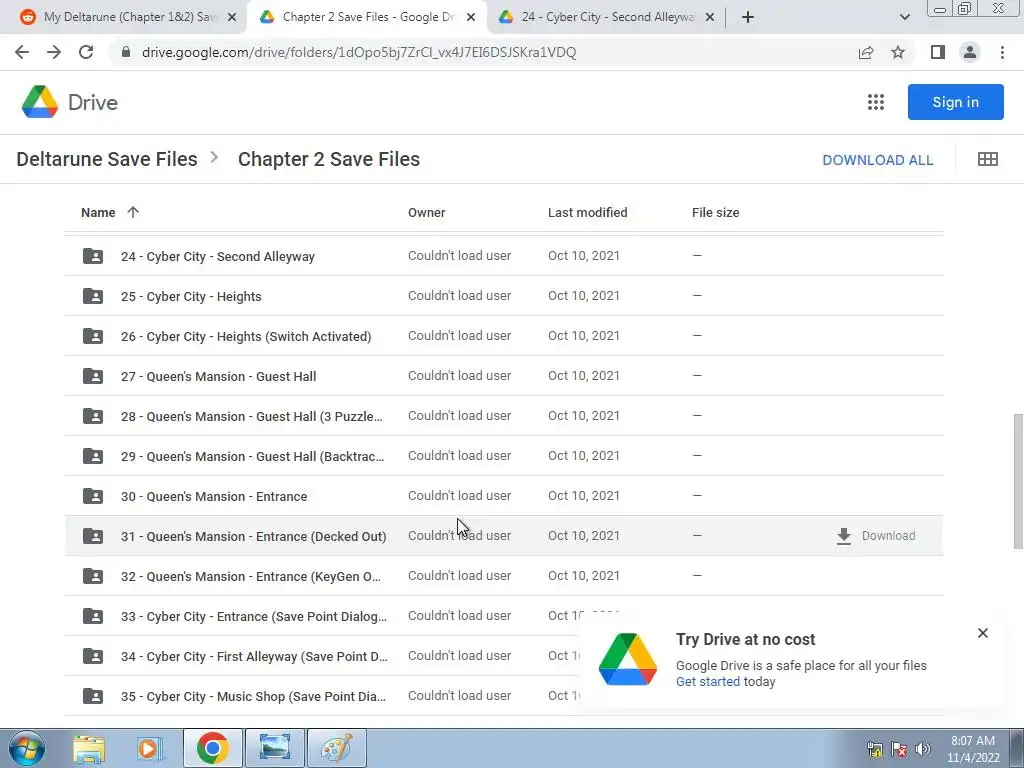Click the Owner column header
Screen dimensions: 1024x768
point(426,212)
